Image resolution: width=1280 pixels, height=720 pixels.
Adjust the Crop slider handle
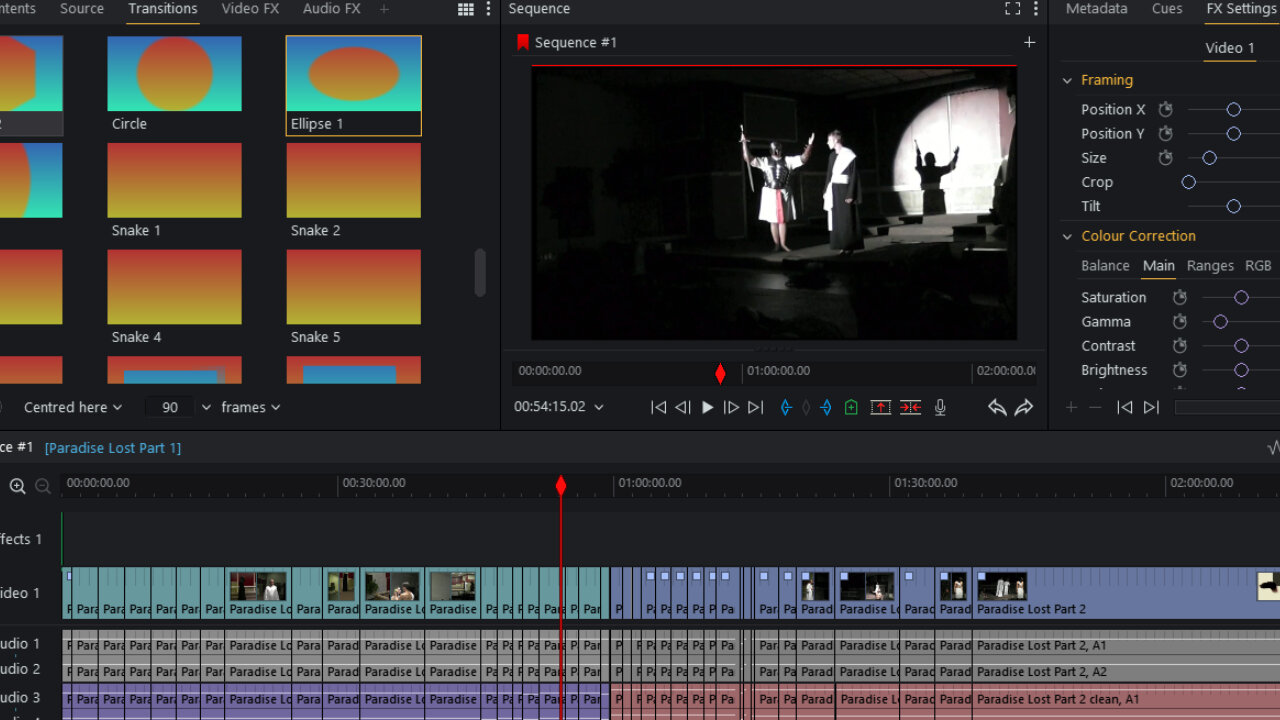coord(1188,182)
